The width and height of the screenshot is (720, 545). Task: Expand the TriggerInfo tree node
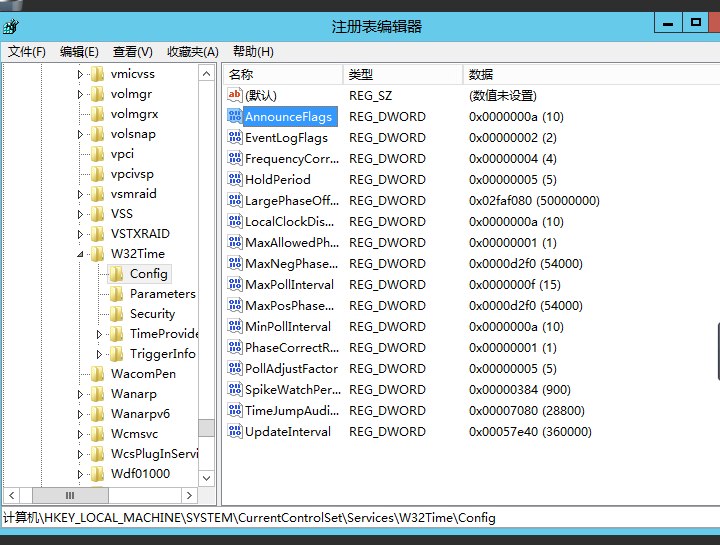pyautogui.click(x=99, y=354)
